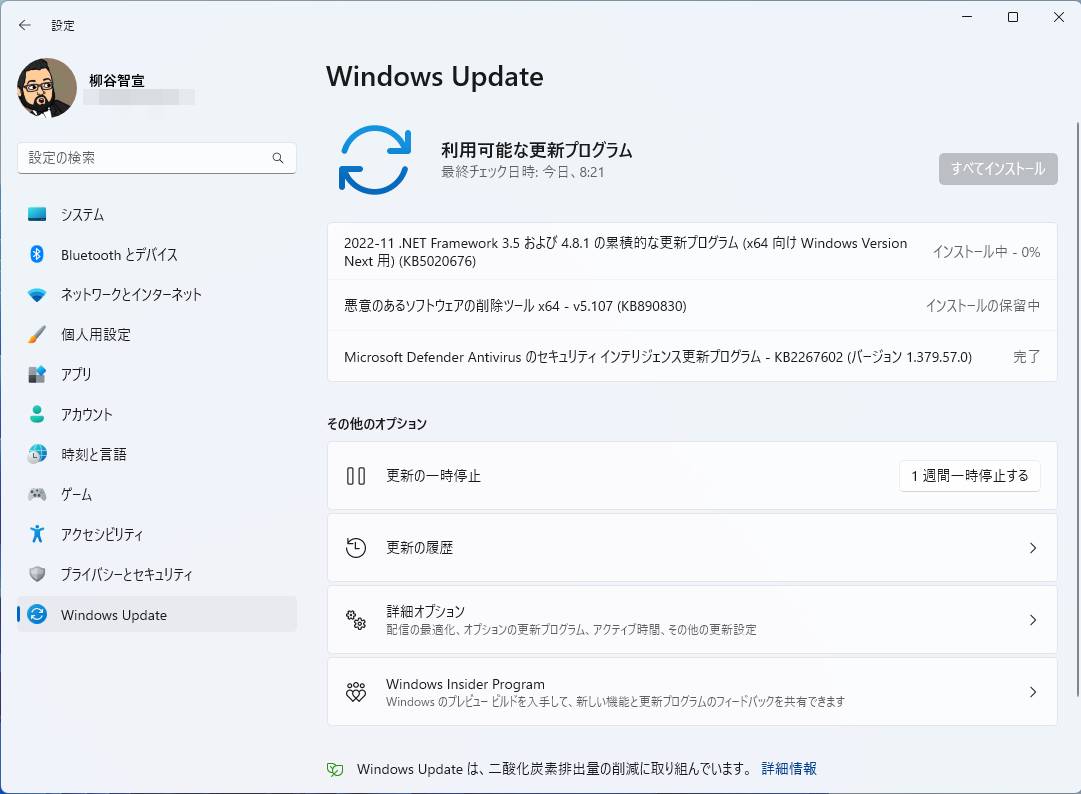Click the pause icon beside 更新の一時停止

pyautogui.click(x=356, y=476)
